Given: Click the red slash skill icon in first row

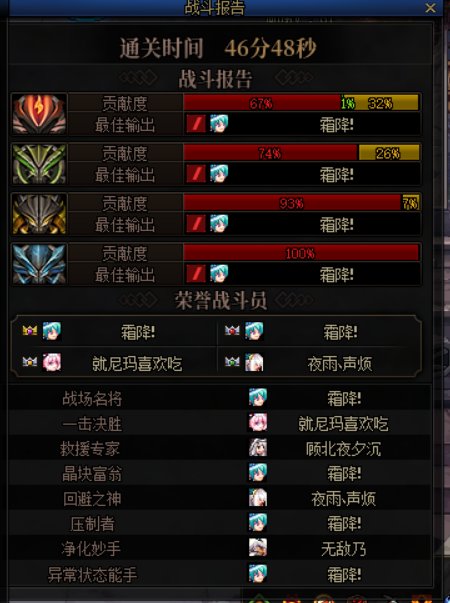Looking at the screenshot, I should pos(196,124).
